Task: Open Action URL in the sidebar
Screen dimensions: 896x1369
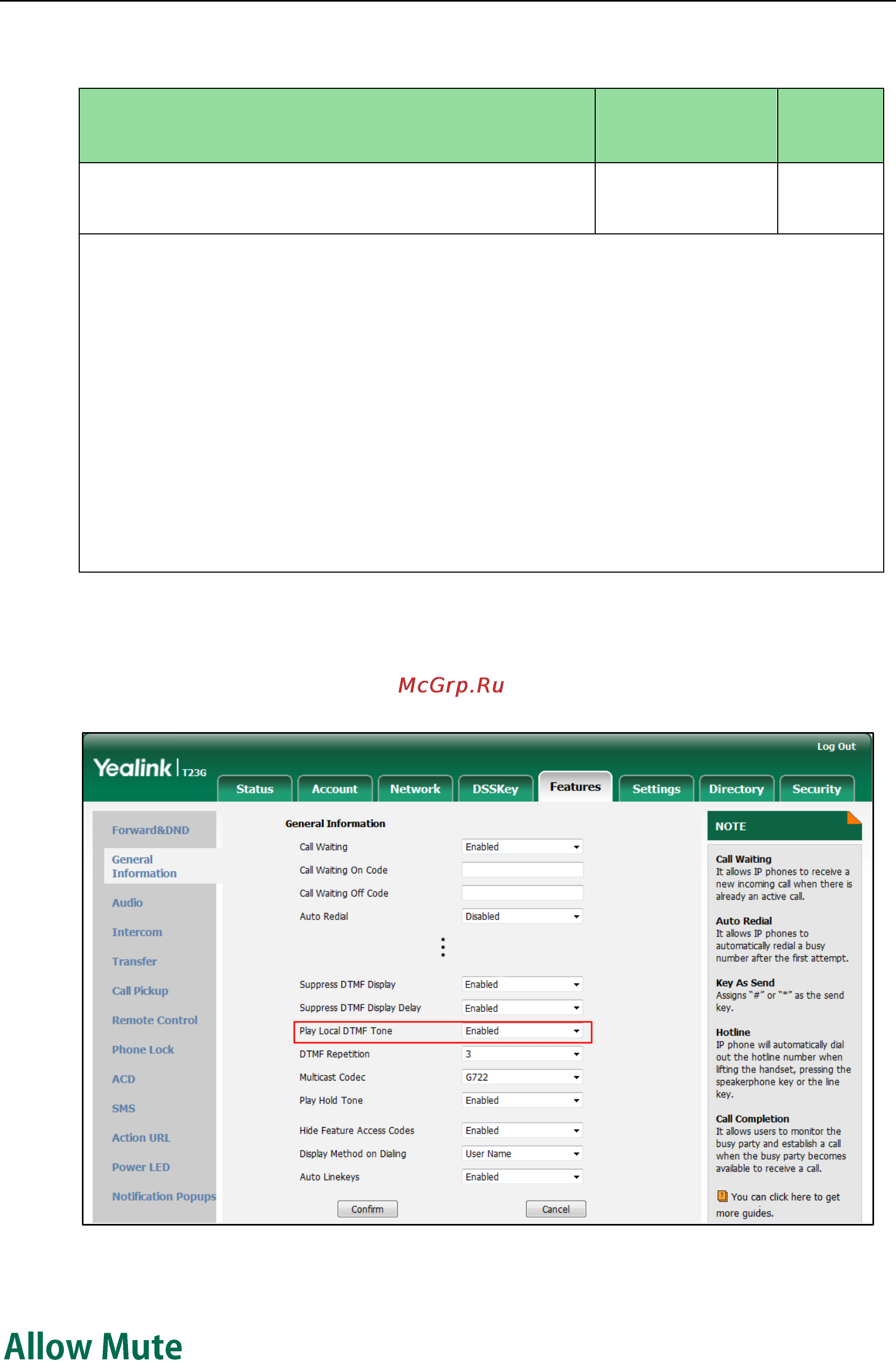Action: tap(141, 1137)
